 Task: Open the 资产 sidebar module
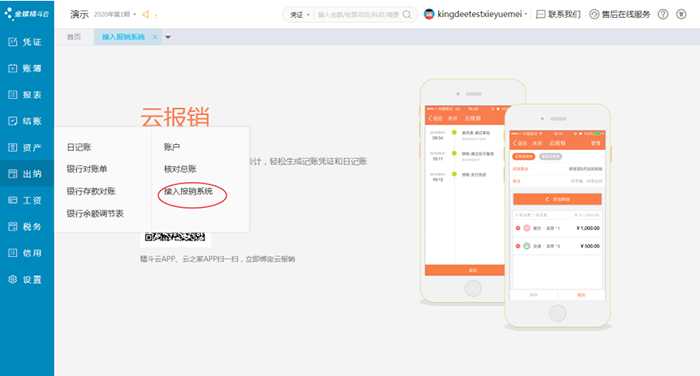[x=26, y=147]
